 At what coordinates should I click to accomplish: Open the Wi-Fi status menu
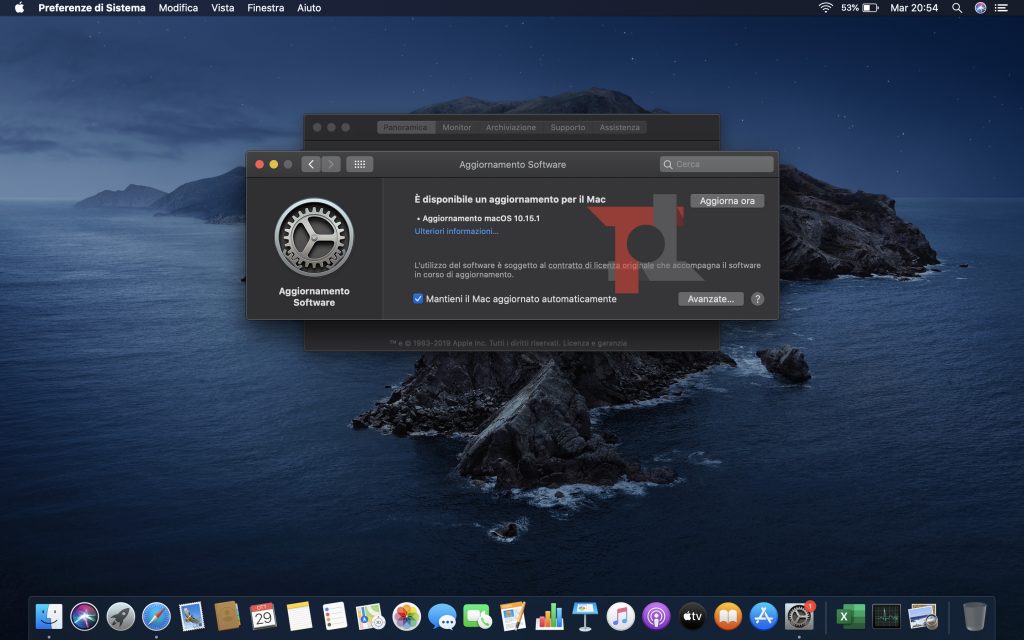(x=825, y=8)
